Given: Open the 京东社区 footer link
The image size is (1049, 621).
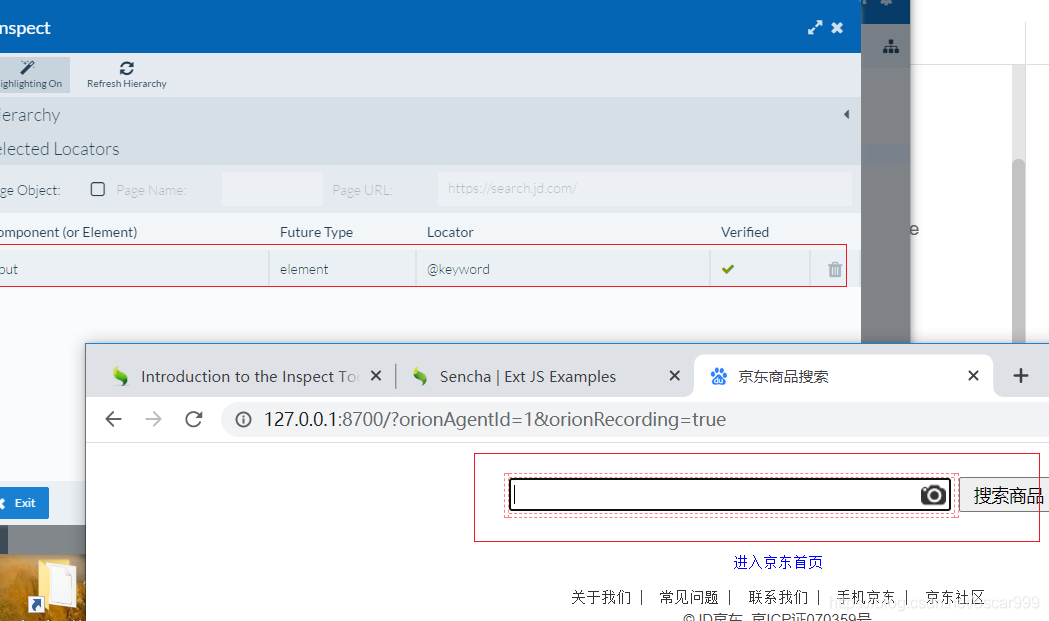Looking at the screenshot, I should point(955,597).
